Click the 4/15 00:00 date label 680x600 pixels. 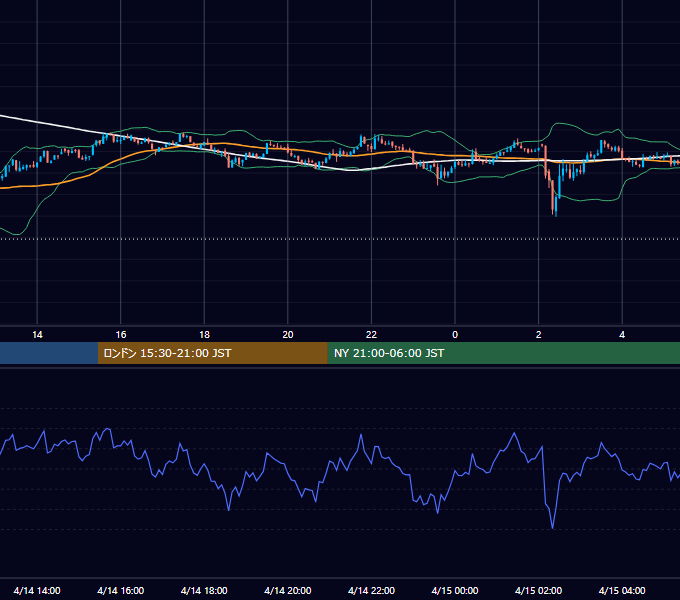click(455, 590)
